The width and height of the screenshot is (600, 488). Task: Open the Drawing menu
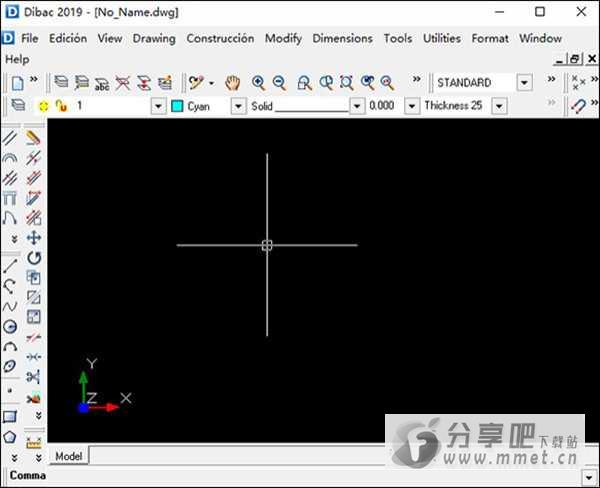pyautogui.click(x=154, y=39)
